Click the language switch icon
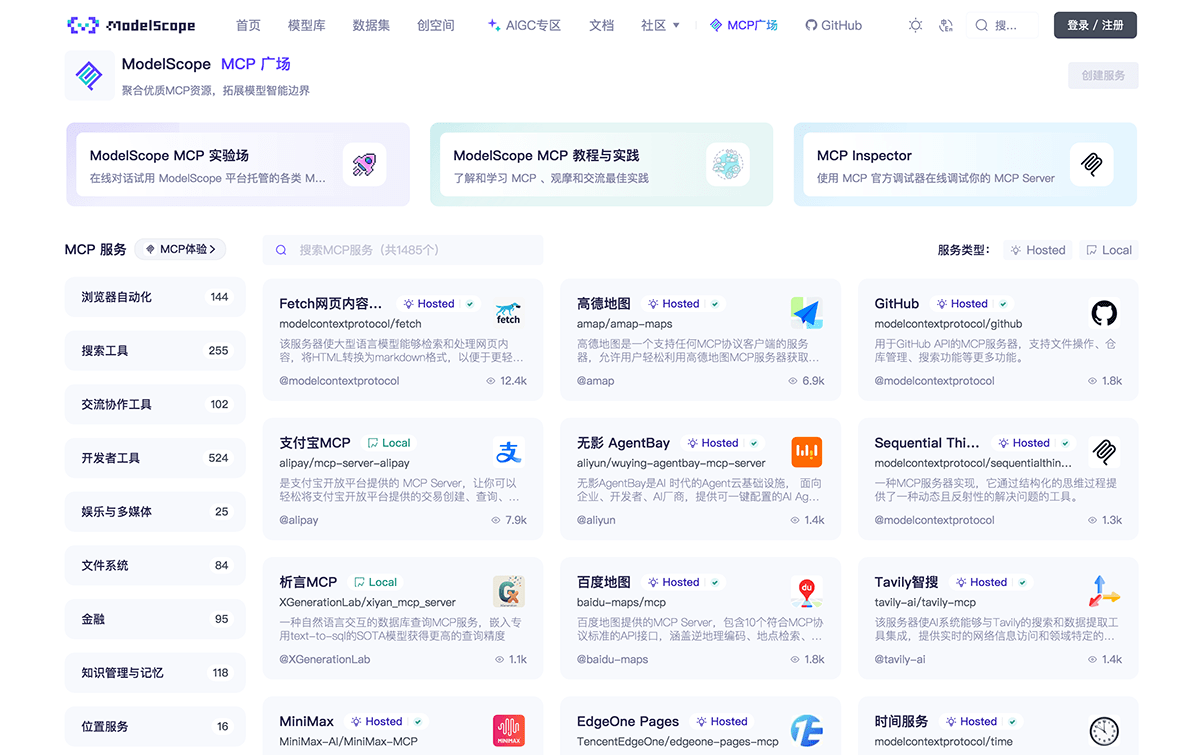Screen dimensions: 1200x755 pos(946,25)
